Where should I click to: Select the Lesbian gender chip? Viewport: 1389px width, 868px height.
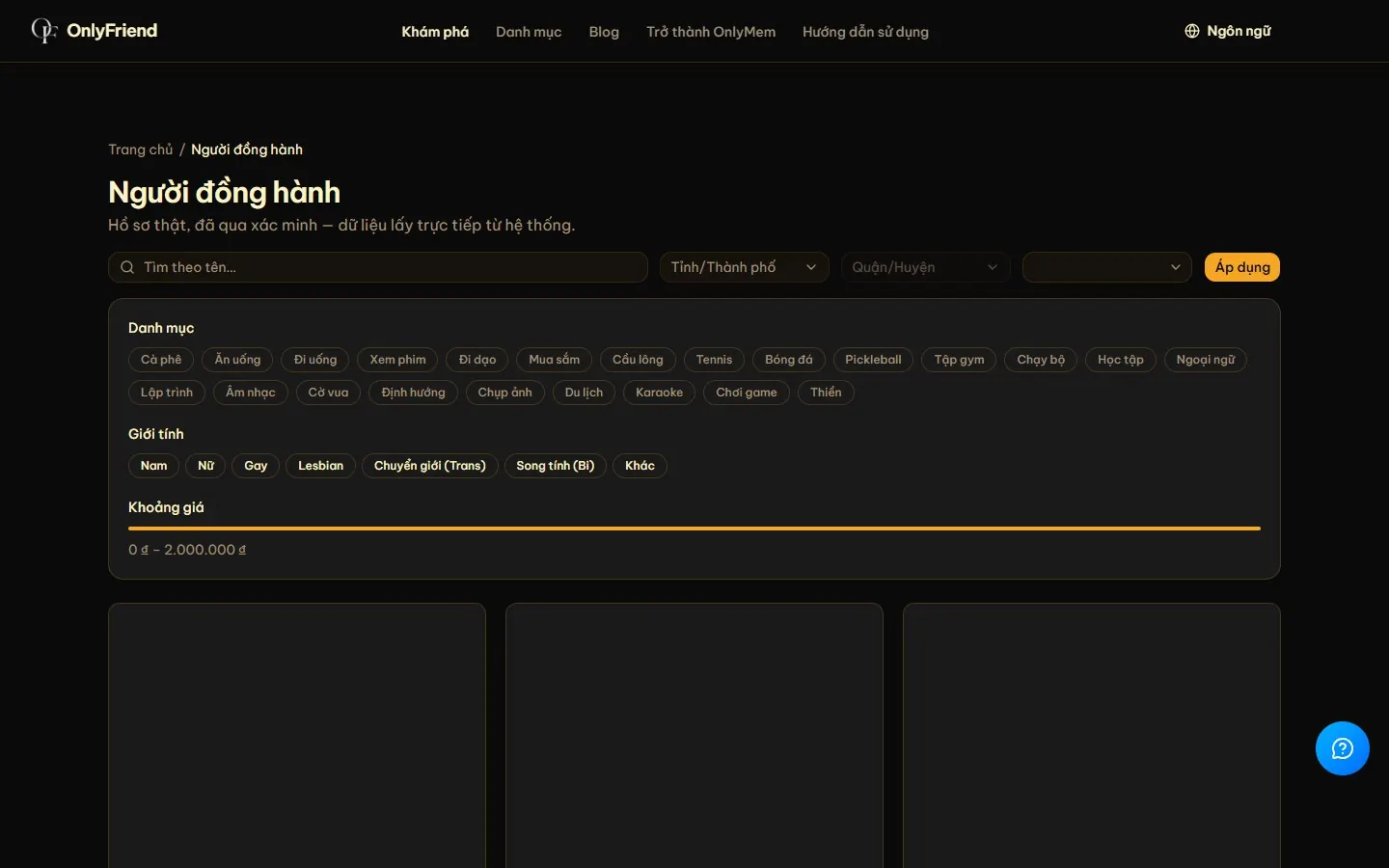[320, 466]
